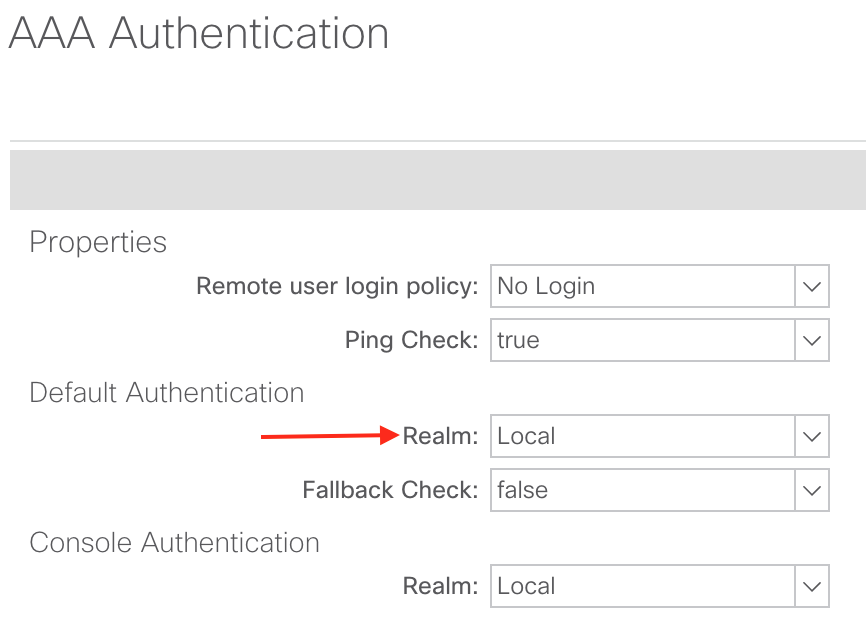Click the 'AAA Authentication' page title

198,34
